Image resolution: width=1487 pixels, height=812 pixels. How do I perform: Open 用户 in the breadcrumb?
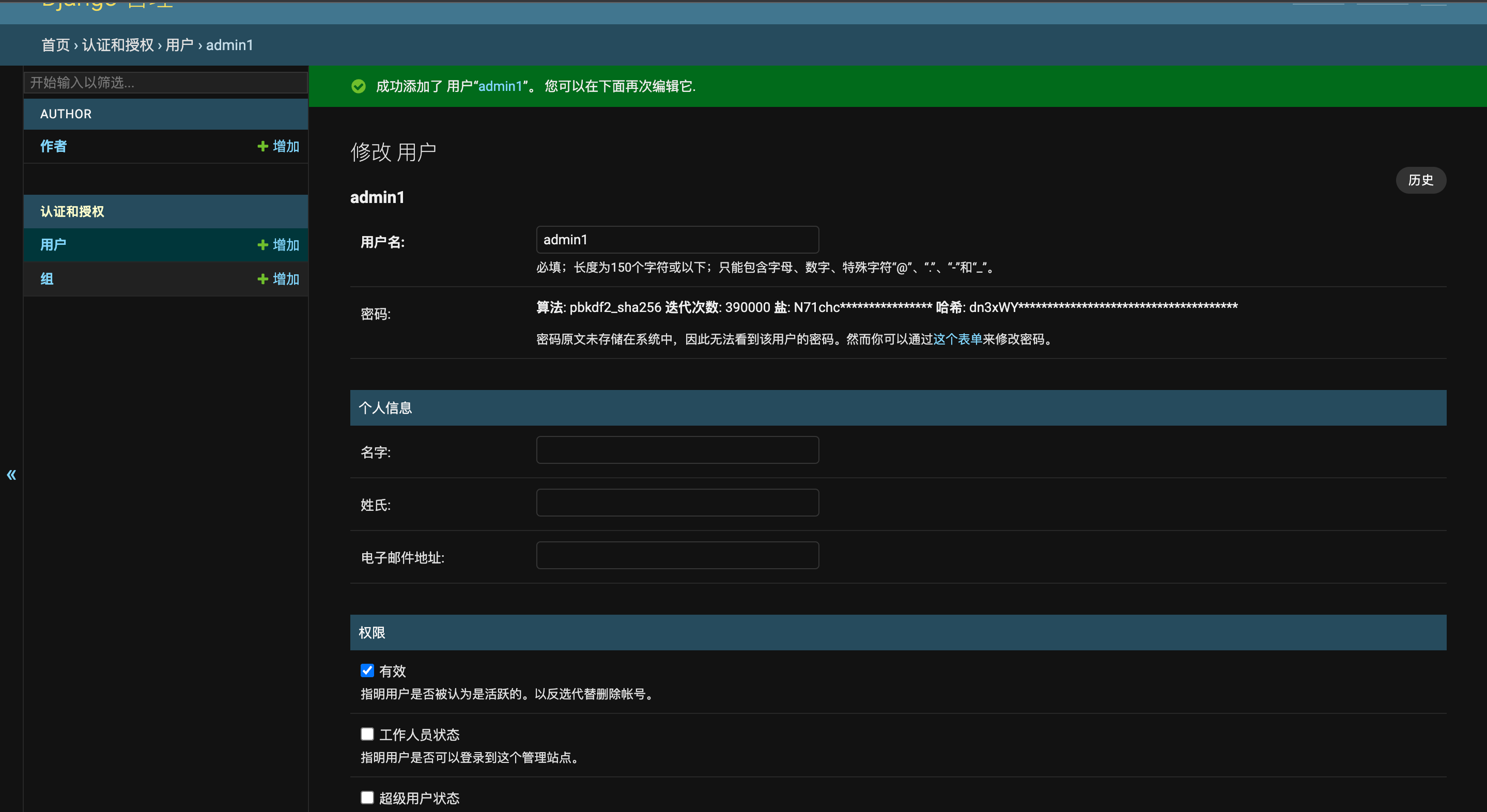click(179, 45)
